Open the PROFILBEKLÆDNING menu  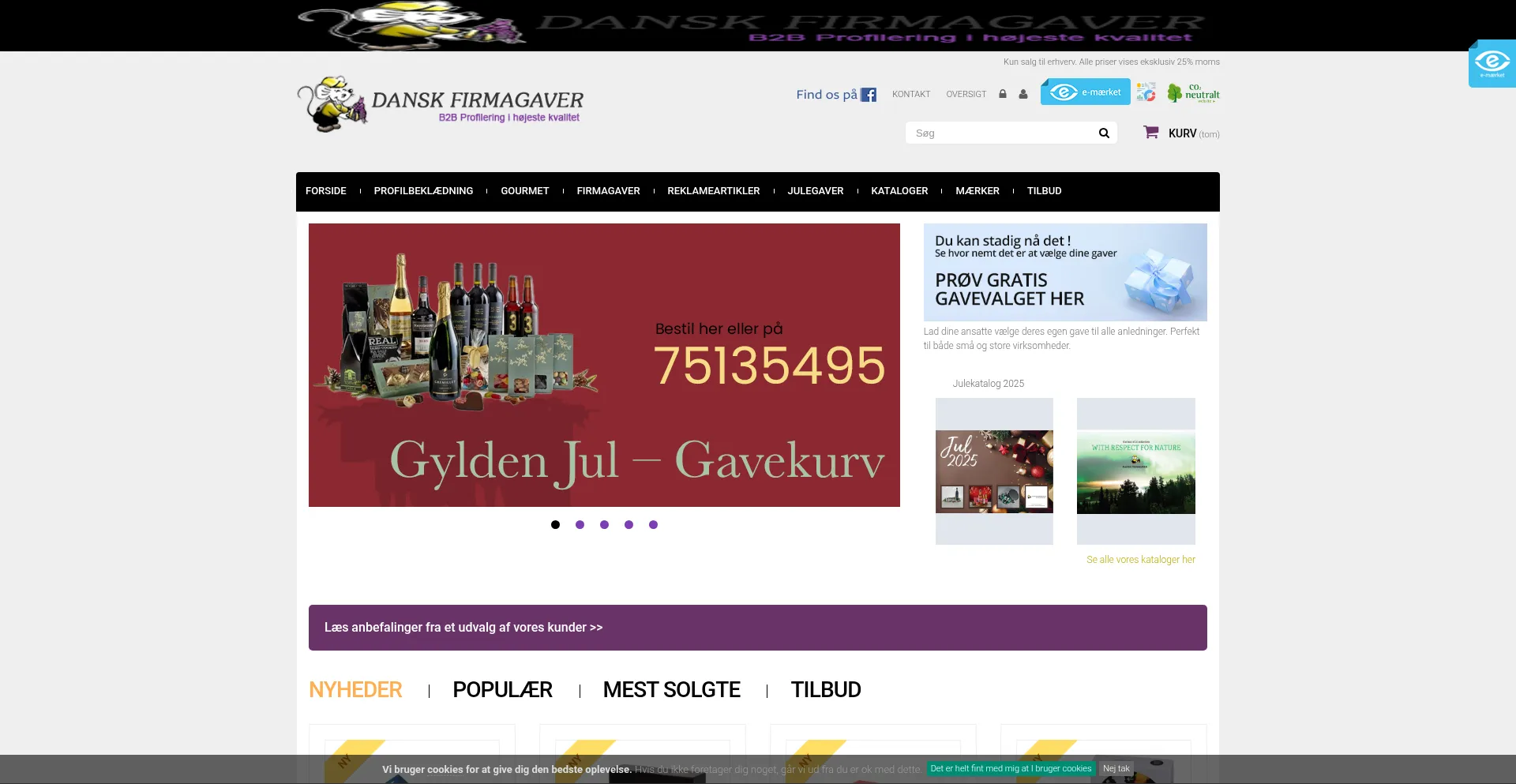coord(423,191)
